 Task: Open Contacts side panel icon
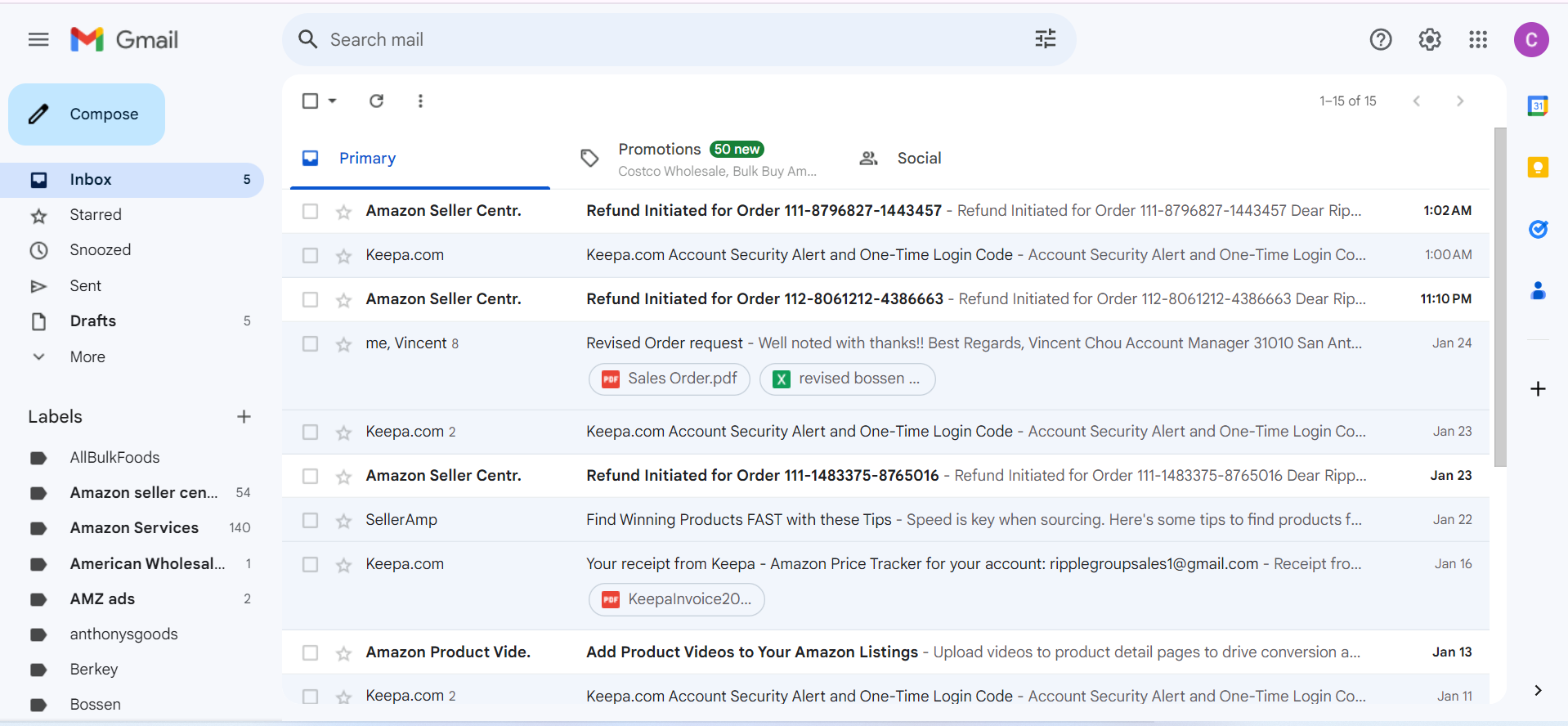click(1538, 290)
